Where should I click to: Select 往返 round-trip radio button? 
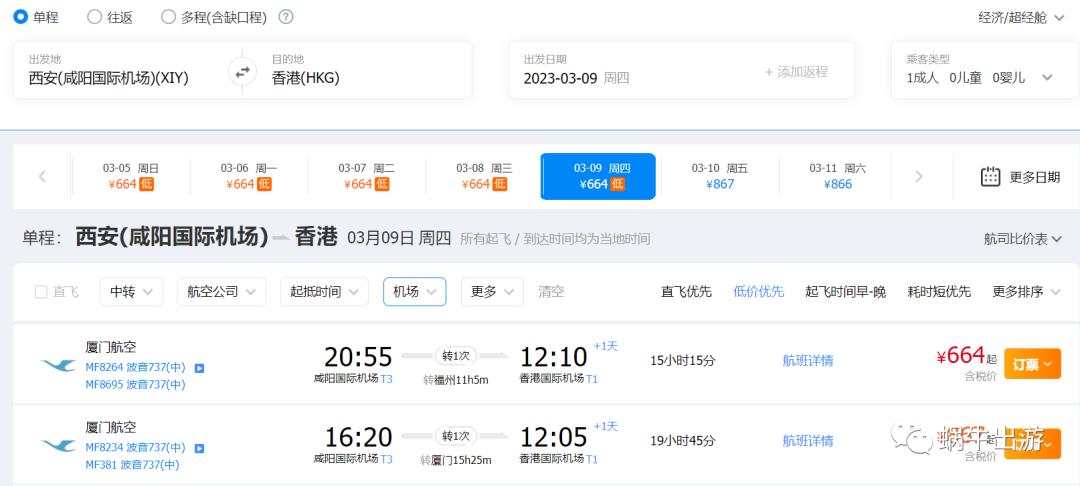click(94, 17)
